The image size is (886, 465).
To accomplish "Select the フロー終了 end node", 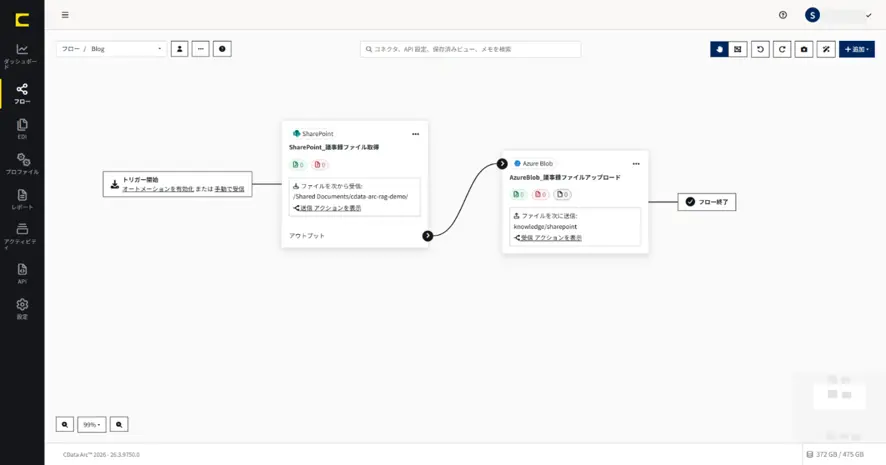I will (706, 202).
